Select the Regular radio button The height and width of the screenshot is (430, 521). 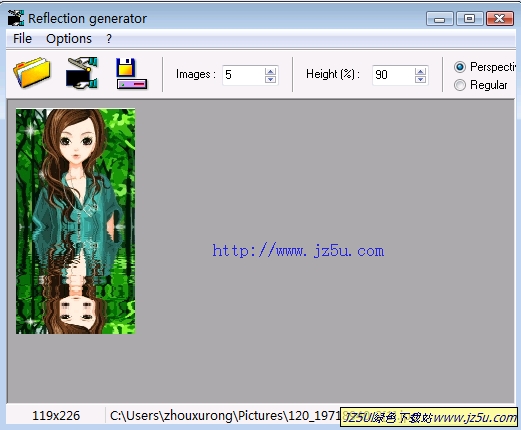click(x=460, y=85)
